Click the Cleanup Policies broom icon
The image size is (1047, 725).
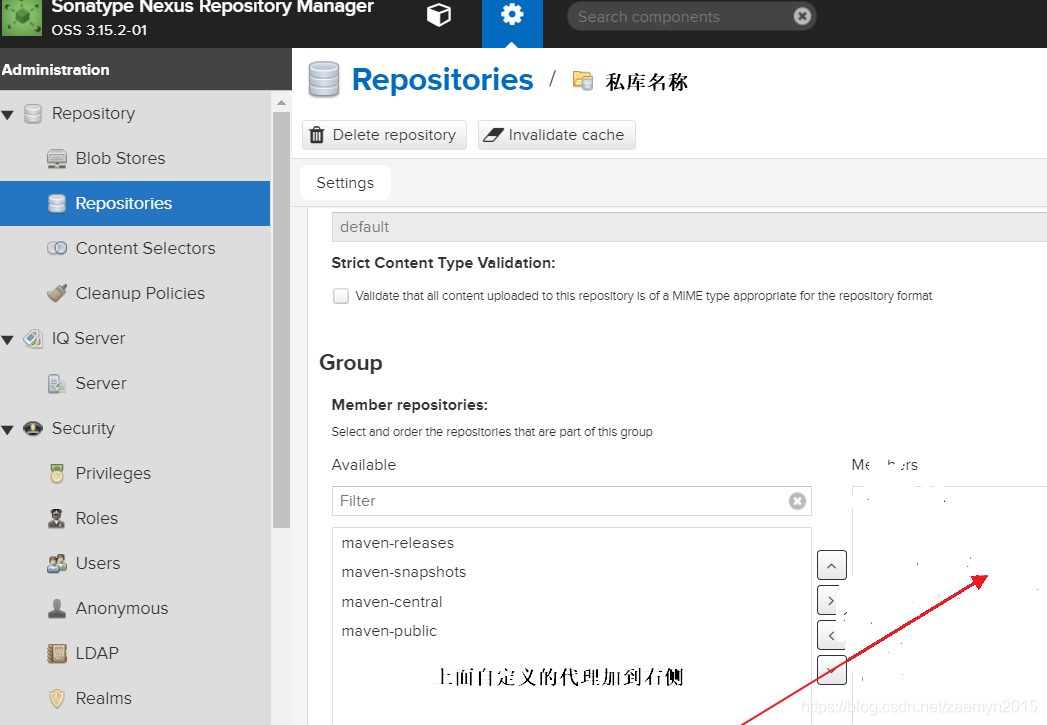[57, 293]
